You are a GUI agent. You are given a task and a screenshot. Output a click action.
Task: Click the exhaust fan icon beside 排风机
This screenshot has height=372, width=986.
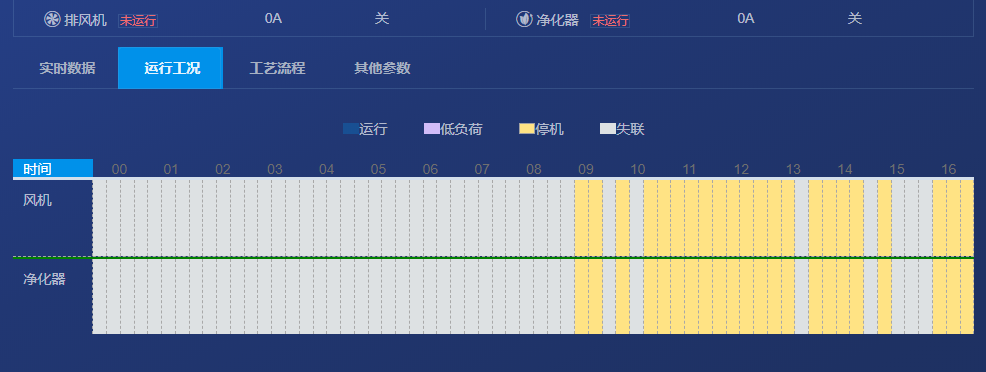(52, 19)
